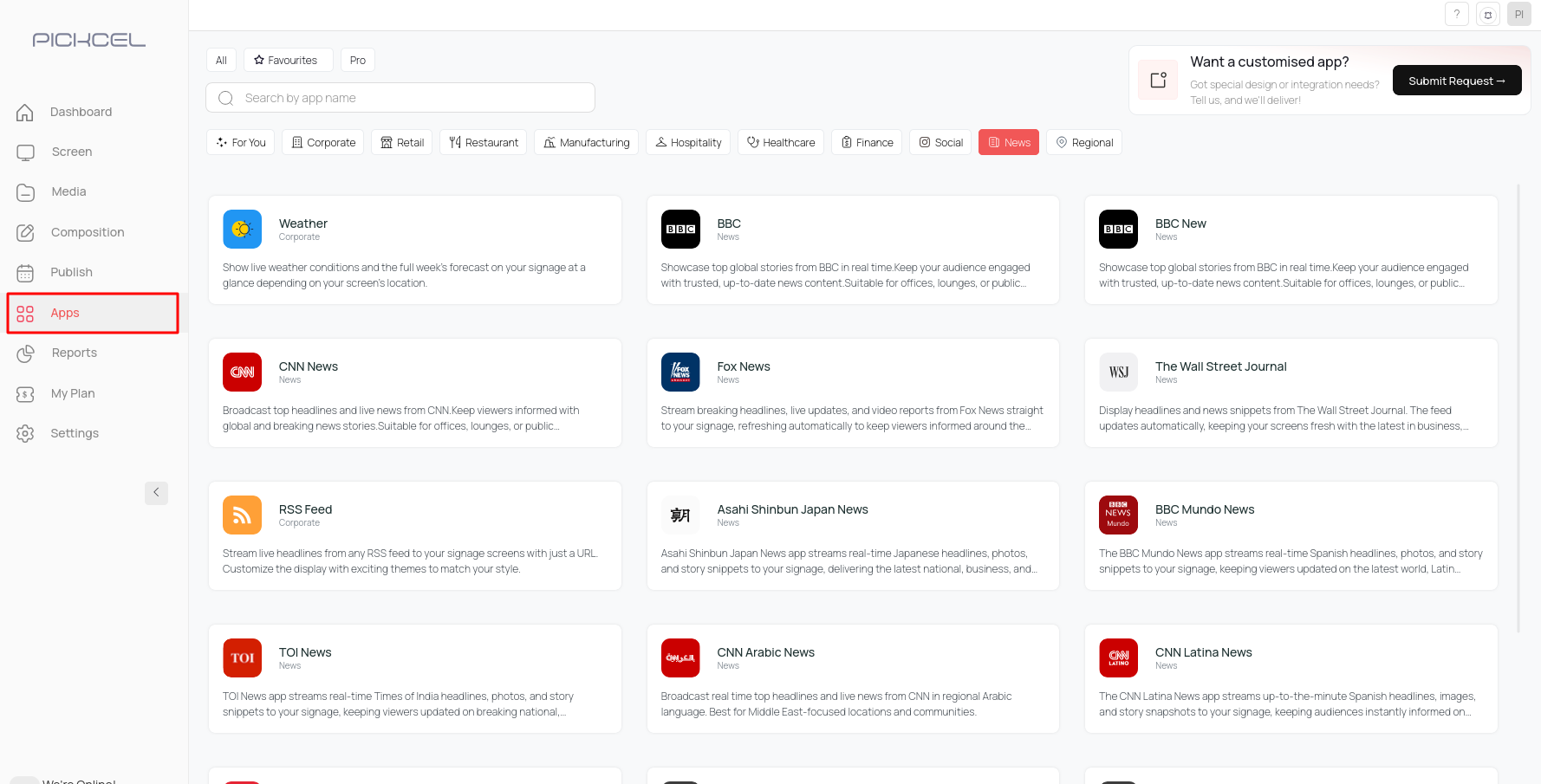Select the RSS Feed orange icon

pyautogui.click(x=242, y=515)
